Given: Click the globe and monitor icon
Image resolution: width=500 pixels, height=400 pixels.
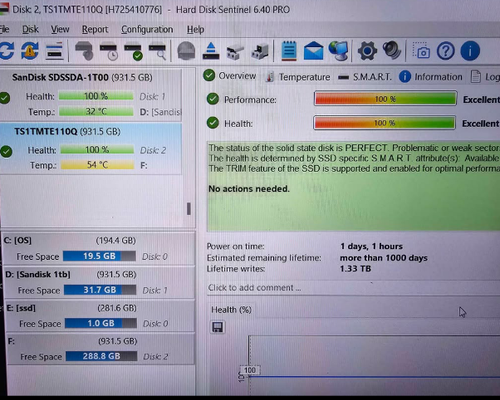Looking at the screenshot, I should [338, 51].
